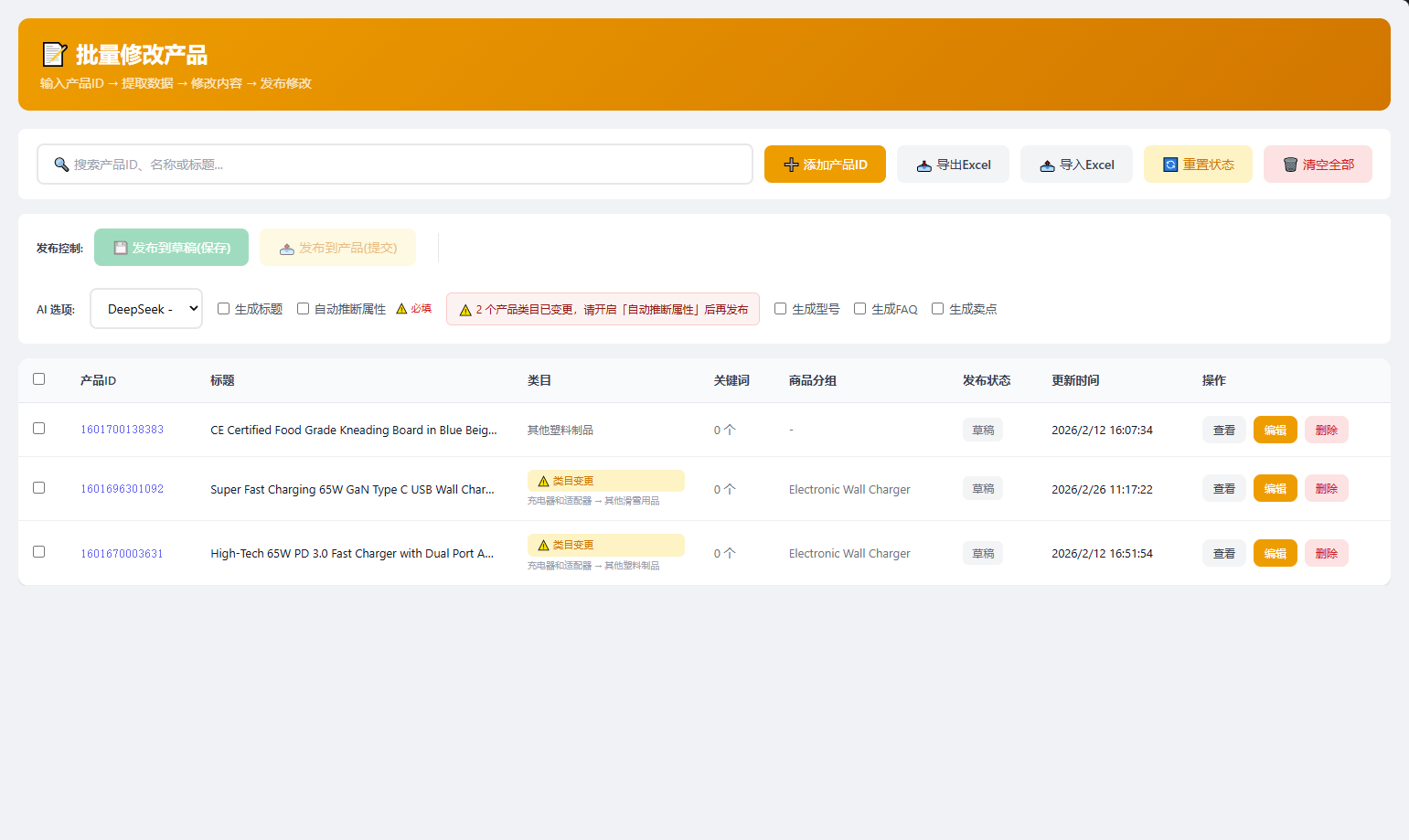1409x840 pixels.
Task: Check the 生成FAQ option
Action: tap(859, 309)
